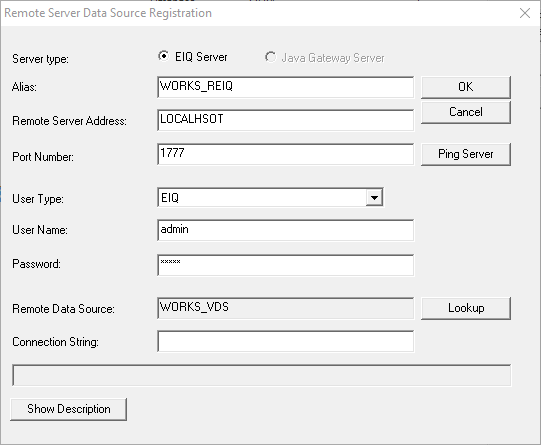Confirm the registration with the OK button
541x445 pixels.
click(465, 87)
